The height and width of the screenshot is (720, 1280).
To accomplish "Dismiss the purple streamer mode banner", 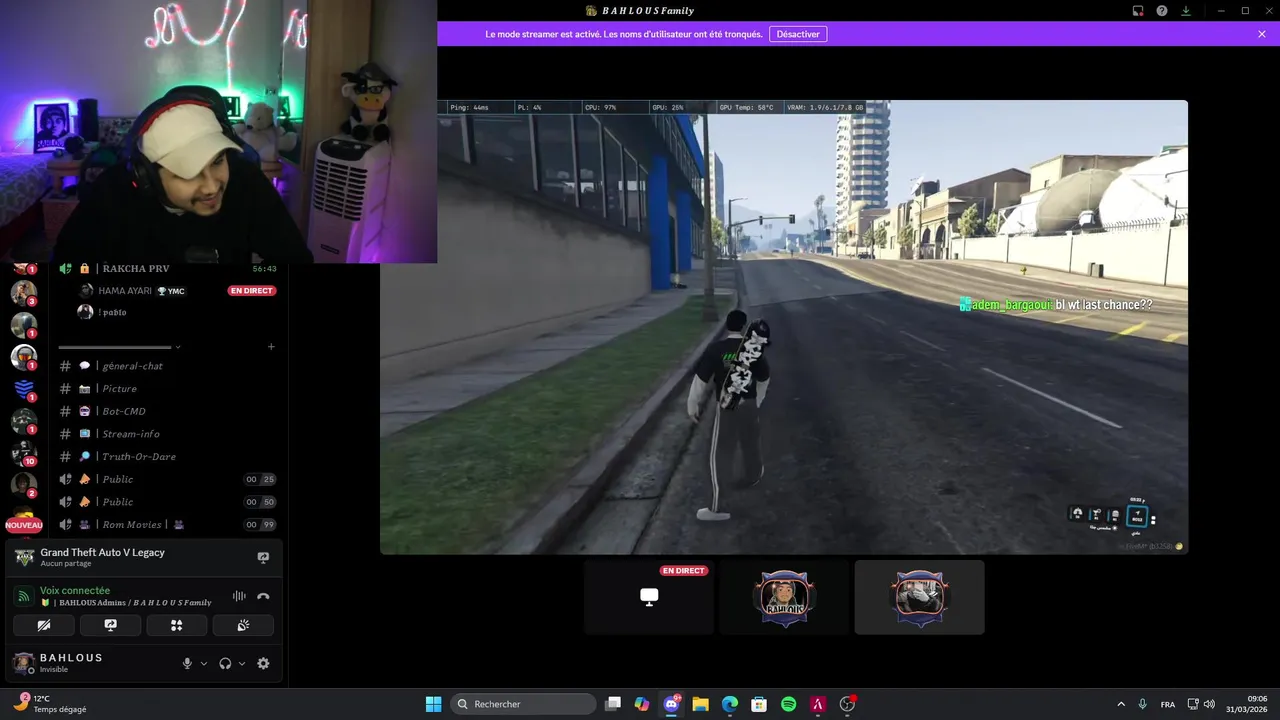I will pyautogui.click(x=1262, y=34).
